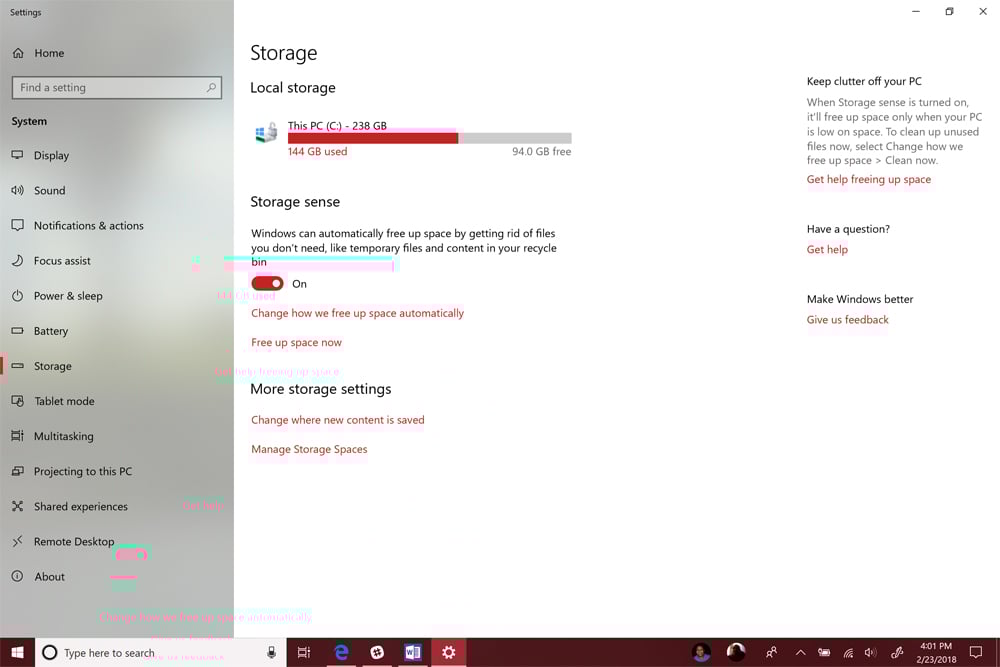Show hidden tray icons chevron
1000x667 pixels.
(x=800, y=652)
